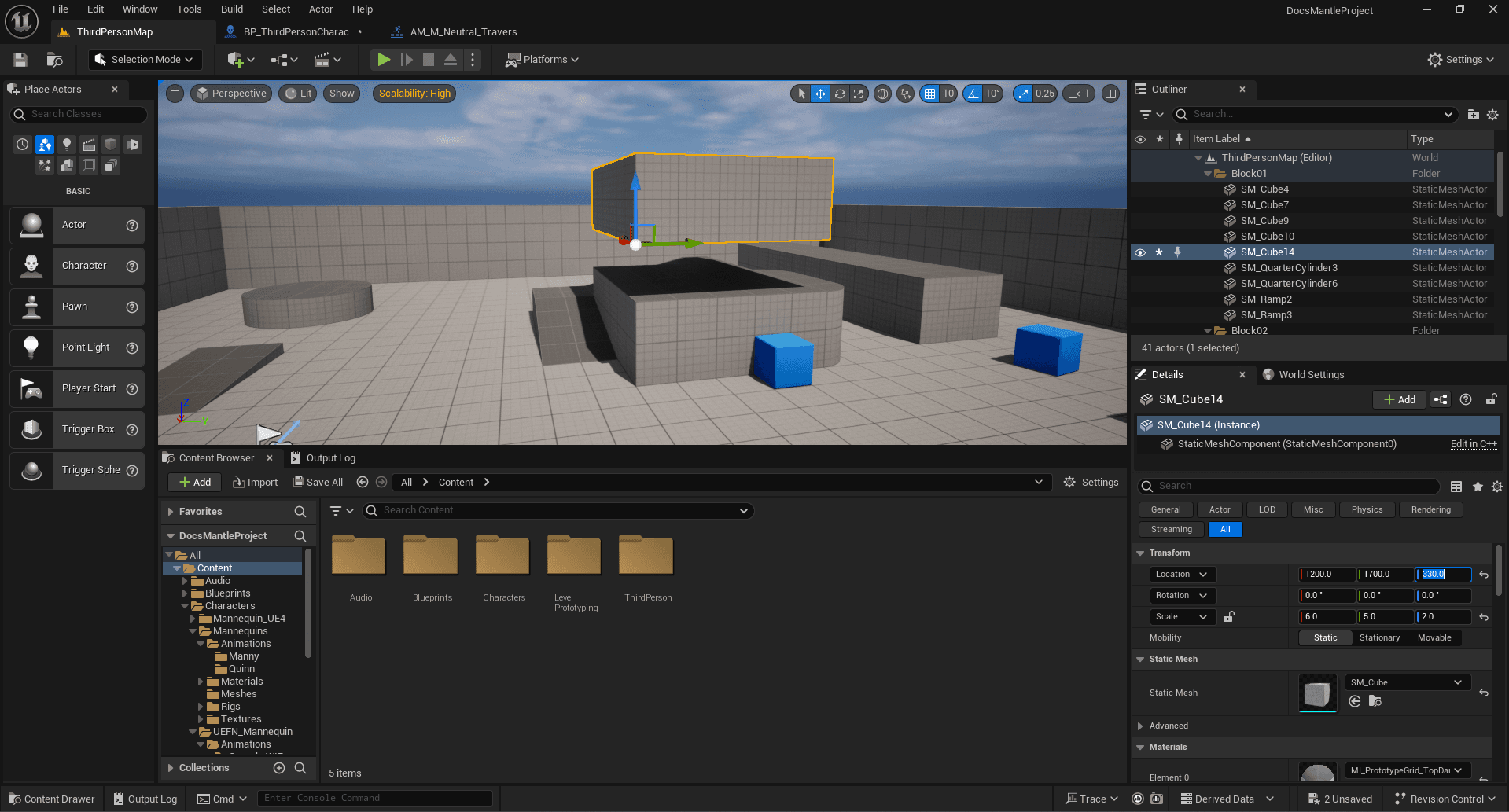Activate the rotate gizmo tool
The width and height of the screenshot is (1509, 812).
(x=840, y=94)
